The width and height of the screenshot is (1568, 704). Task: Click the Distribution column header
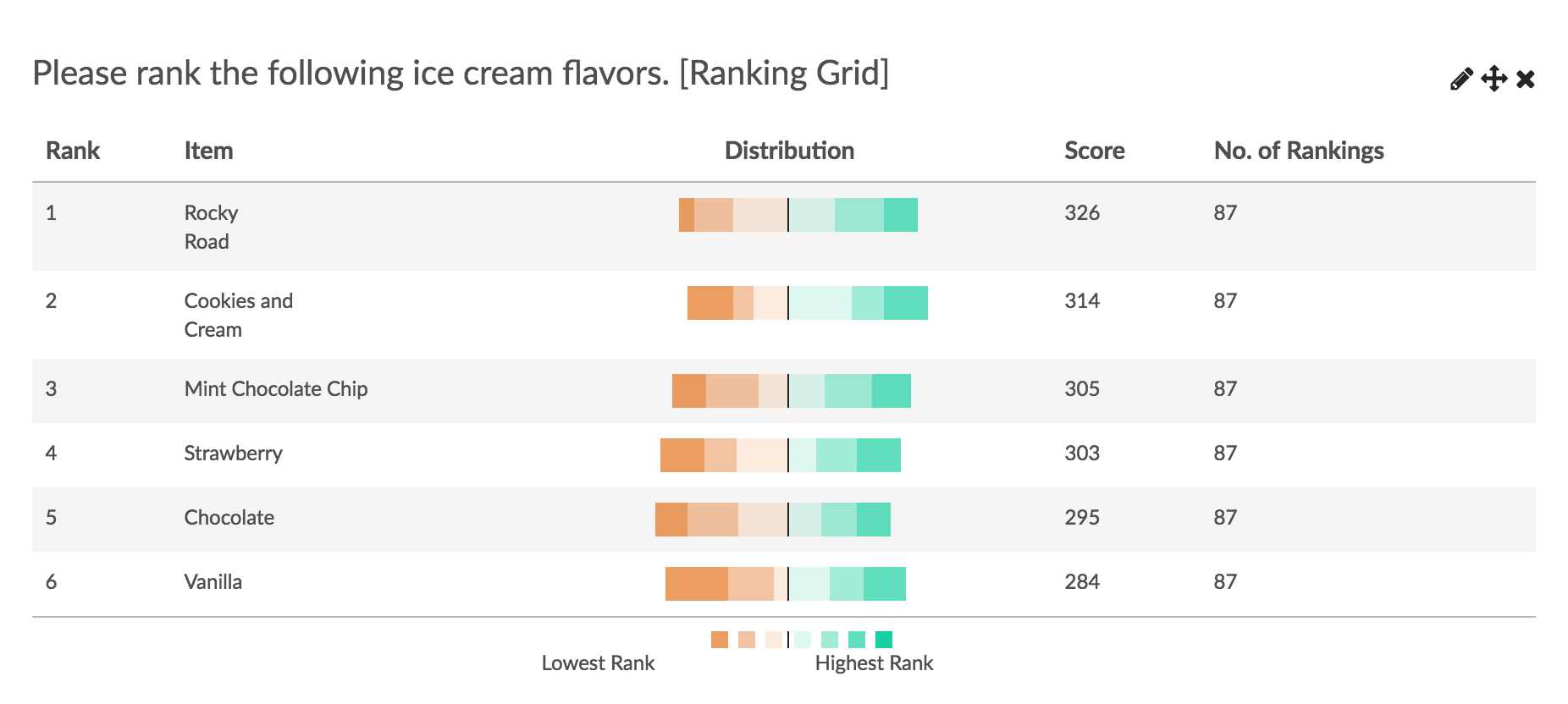789,151
